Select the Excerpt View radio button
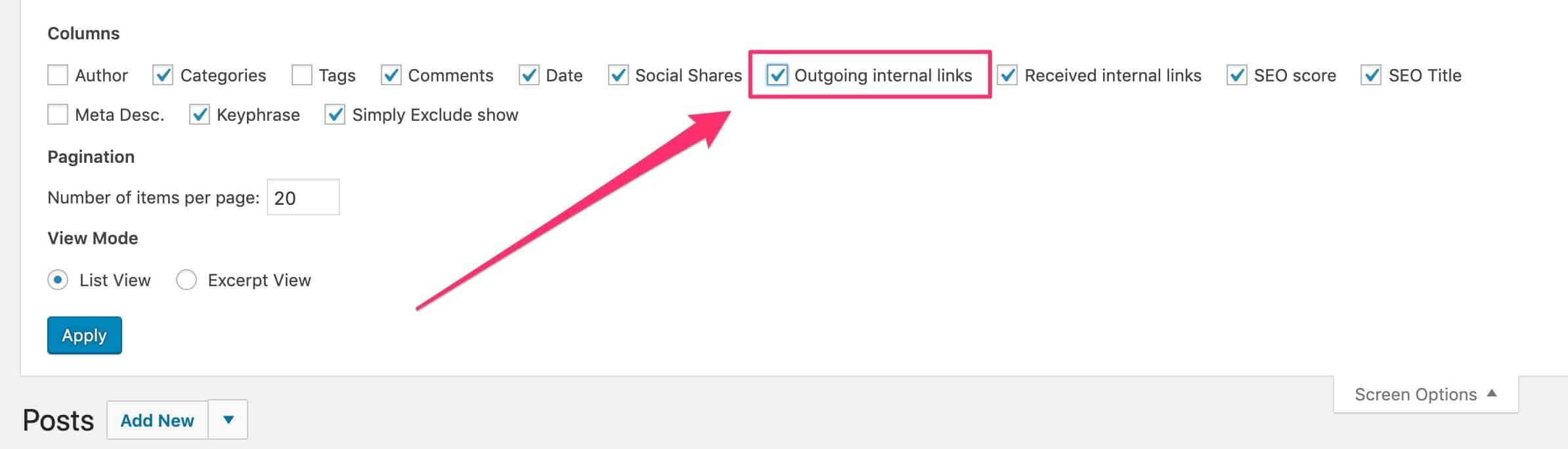This screenshot has width=1568, height=449. click(x=186, y=280)
